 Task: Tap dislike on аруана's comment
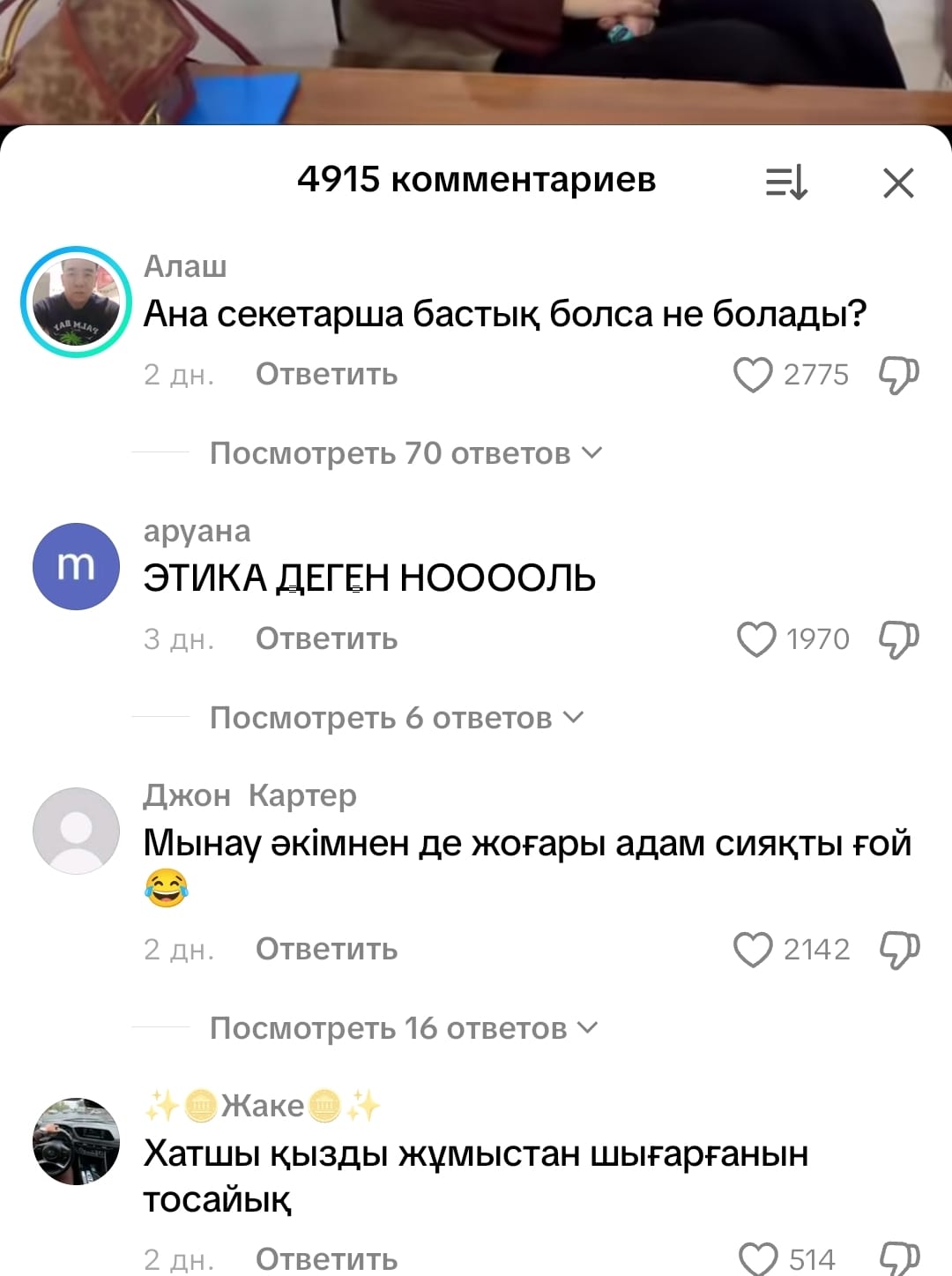point(898,639)
